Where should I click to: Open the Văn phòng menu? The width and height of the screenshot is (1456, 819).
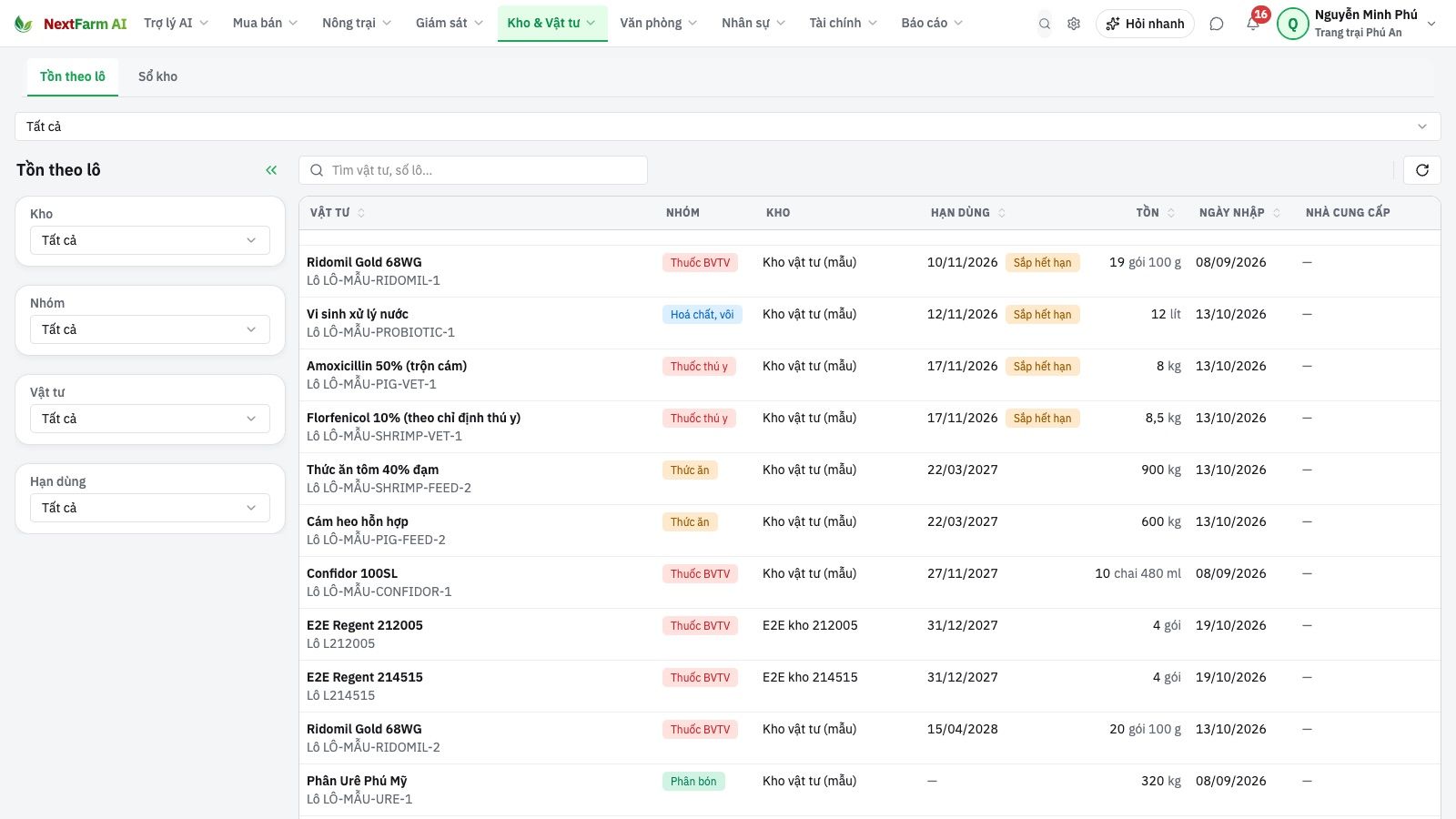coord(659,24)
